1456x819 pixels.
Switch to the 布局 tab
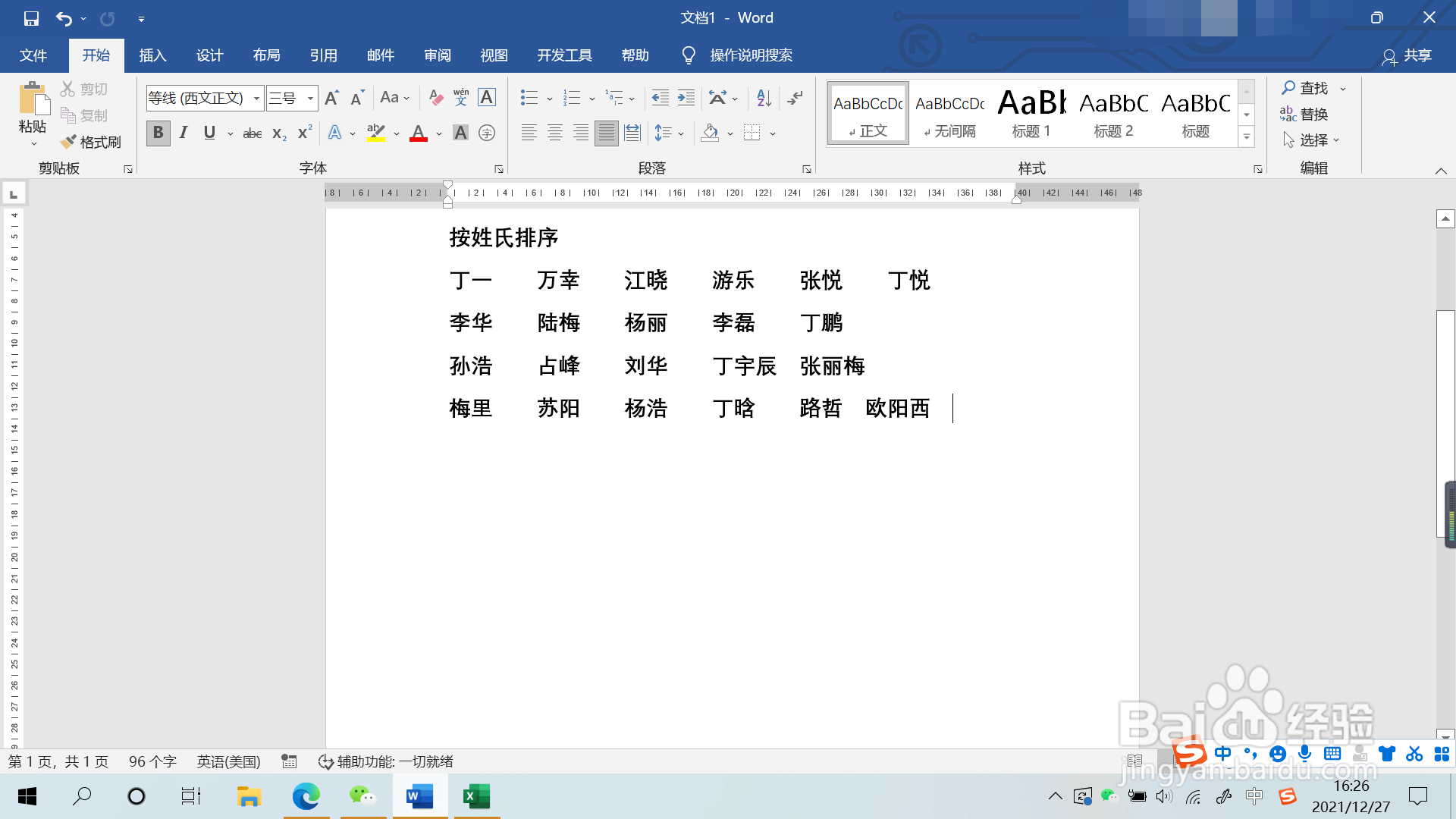point(266,55)
